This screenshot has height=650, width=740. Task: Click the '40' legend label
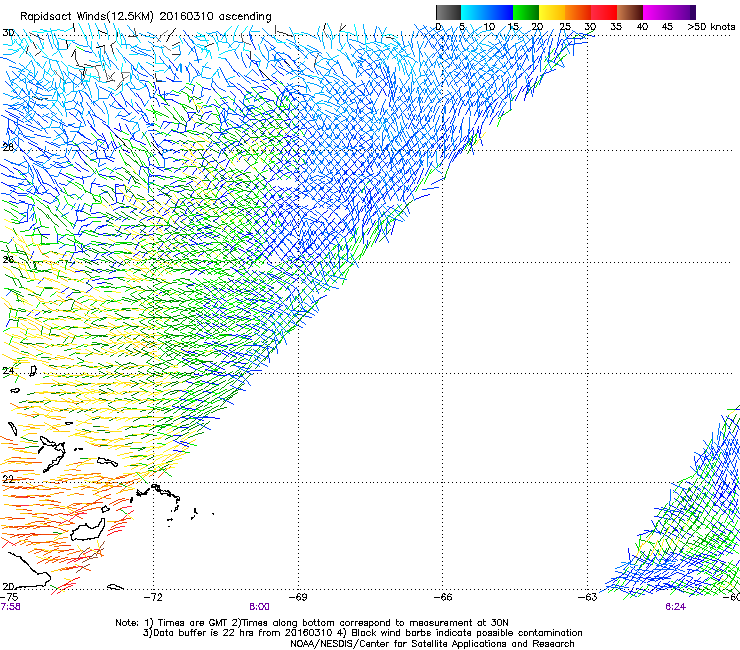point(642,27)
